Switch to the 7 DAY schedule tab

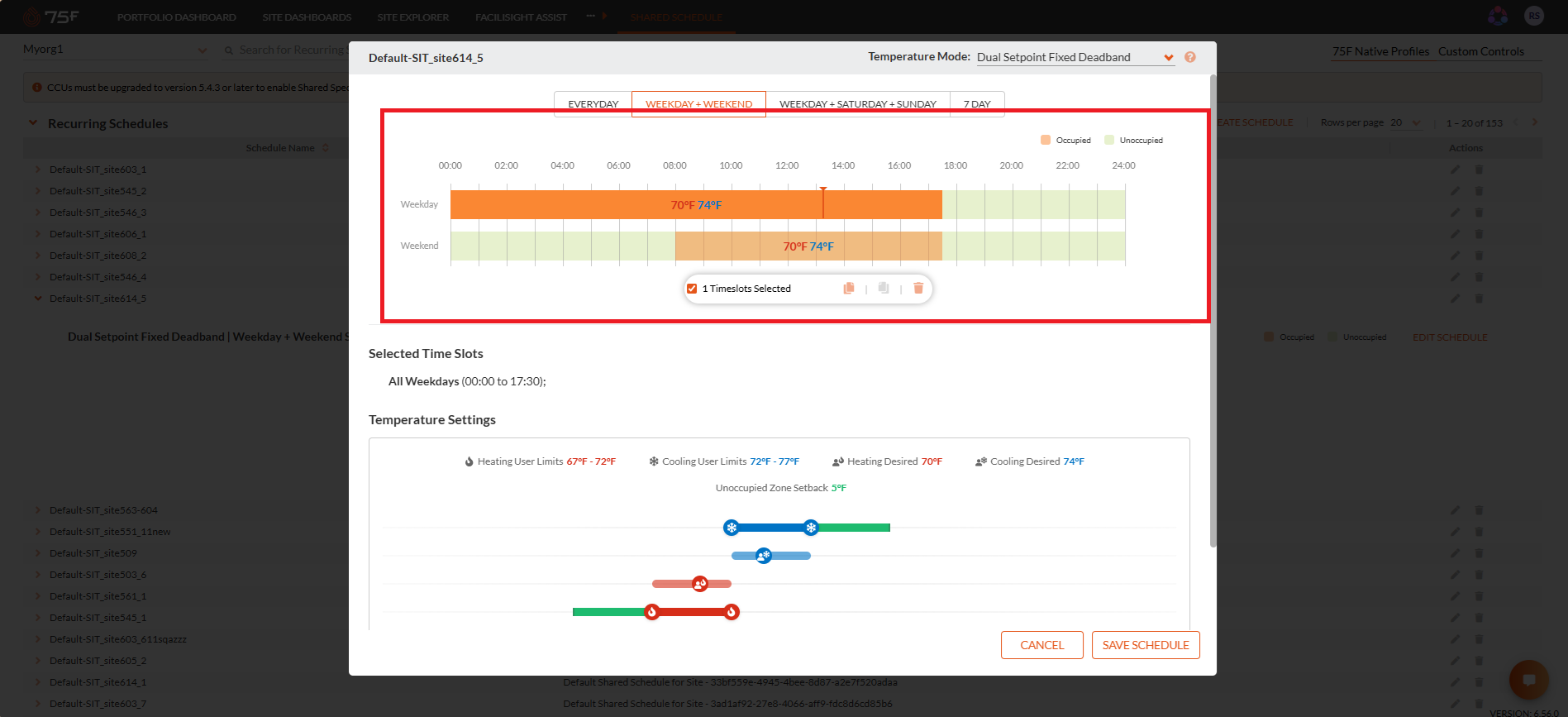(977, 104)
